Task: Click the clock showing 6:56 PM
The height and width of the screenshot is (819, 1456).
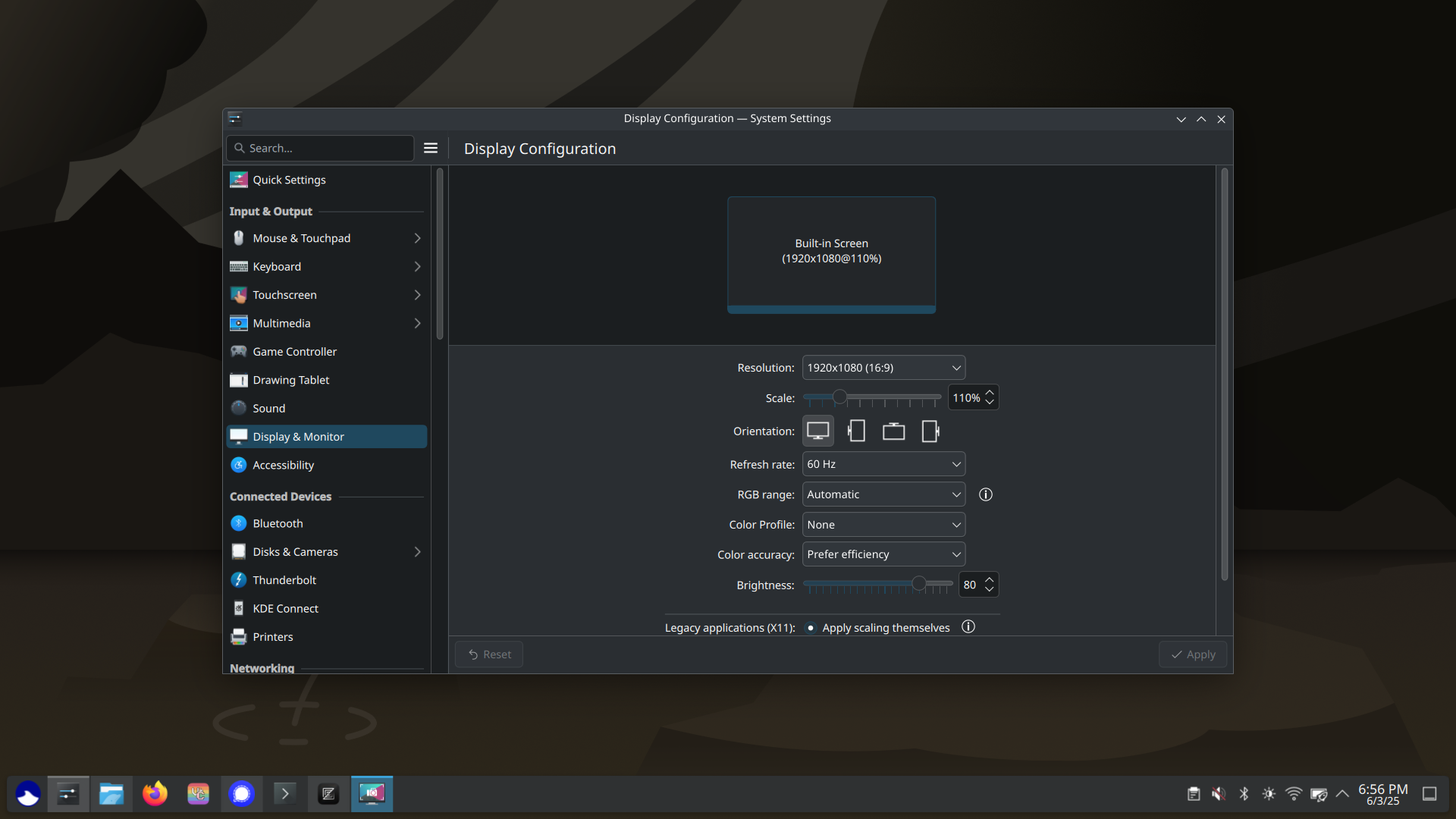Action: pyautogui.click(x=1382, y=794)
